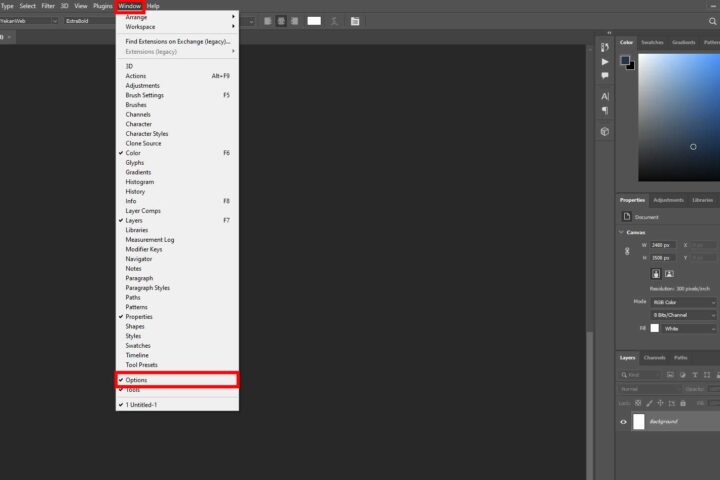Hide the Background layer with the eye icon

pos(623,422)
